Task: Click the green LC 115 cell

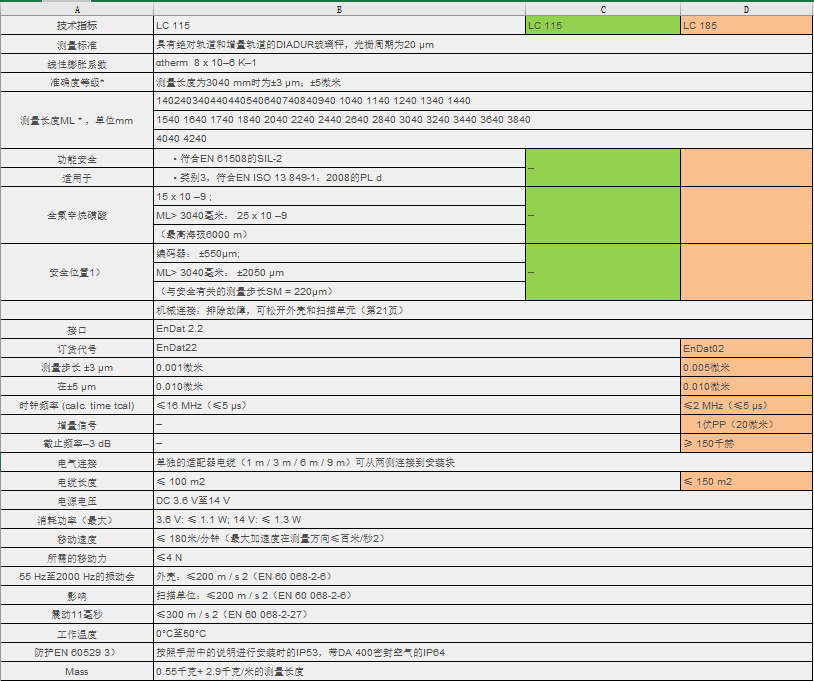Action: pos(603,25)
